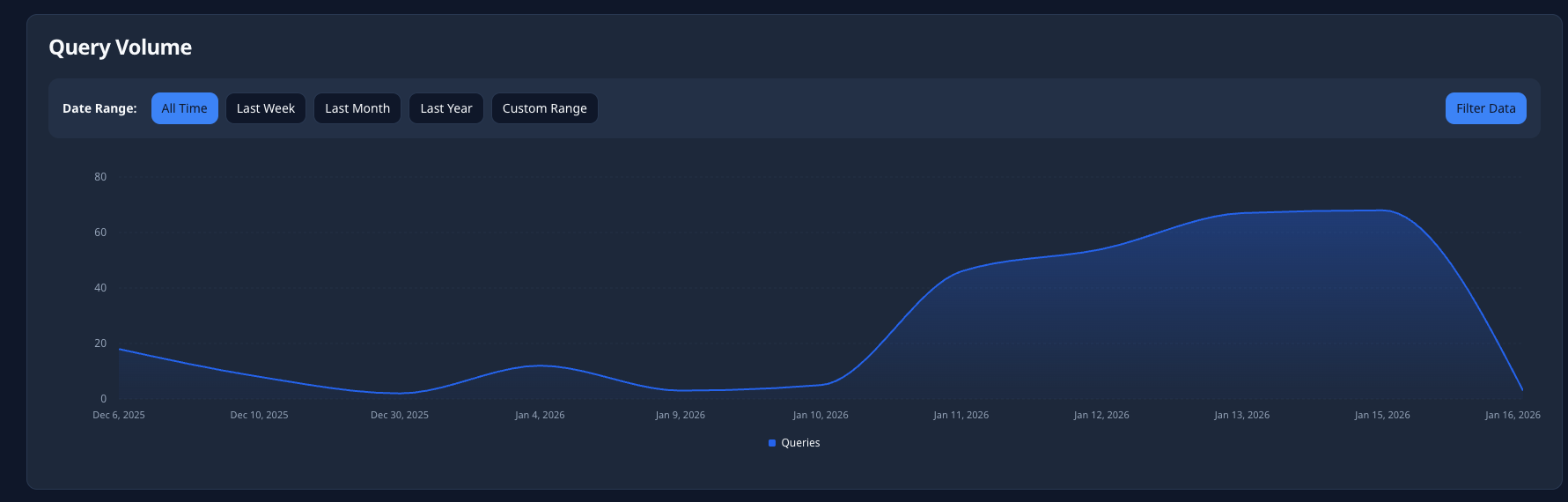Click the Dec 30, 2025 axis label

point(400,415)
